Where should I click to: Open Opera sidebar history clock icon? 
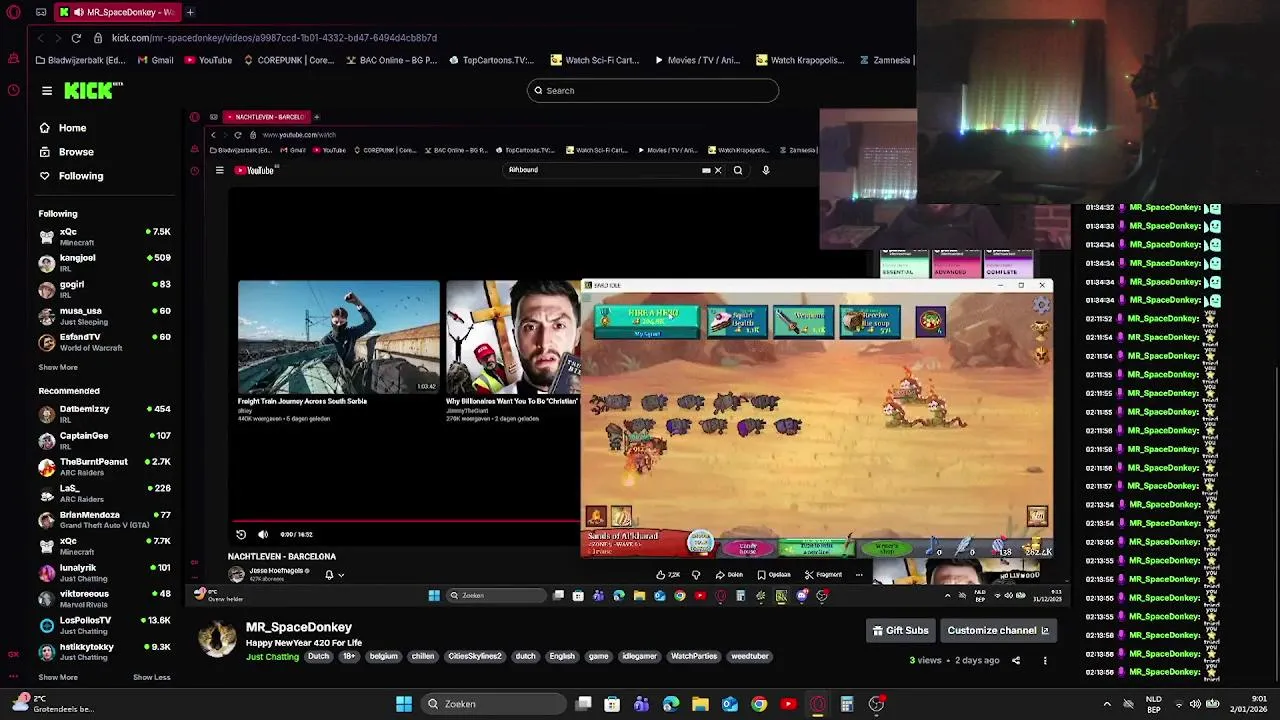click(14, 90)
